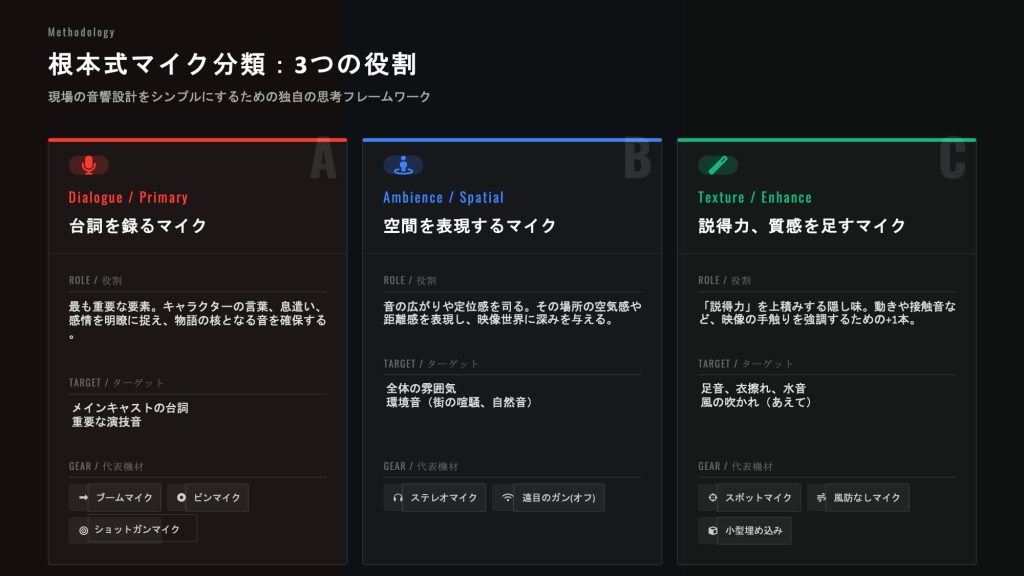Click the dot icon beside ピンマイク
The width and height of the screenshot is (1024, 576).
point(177,497)
